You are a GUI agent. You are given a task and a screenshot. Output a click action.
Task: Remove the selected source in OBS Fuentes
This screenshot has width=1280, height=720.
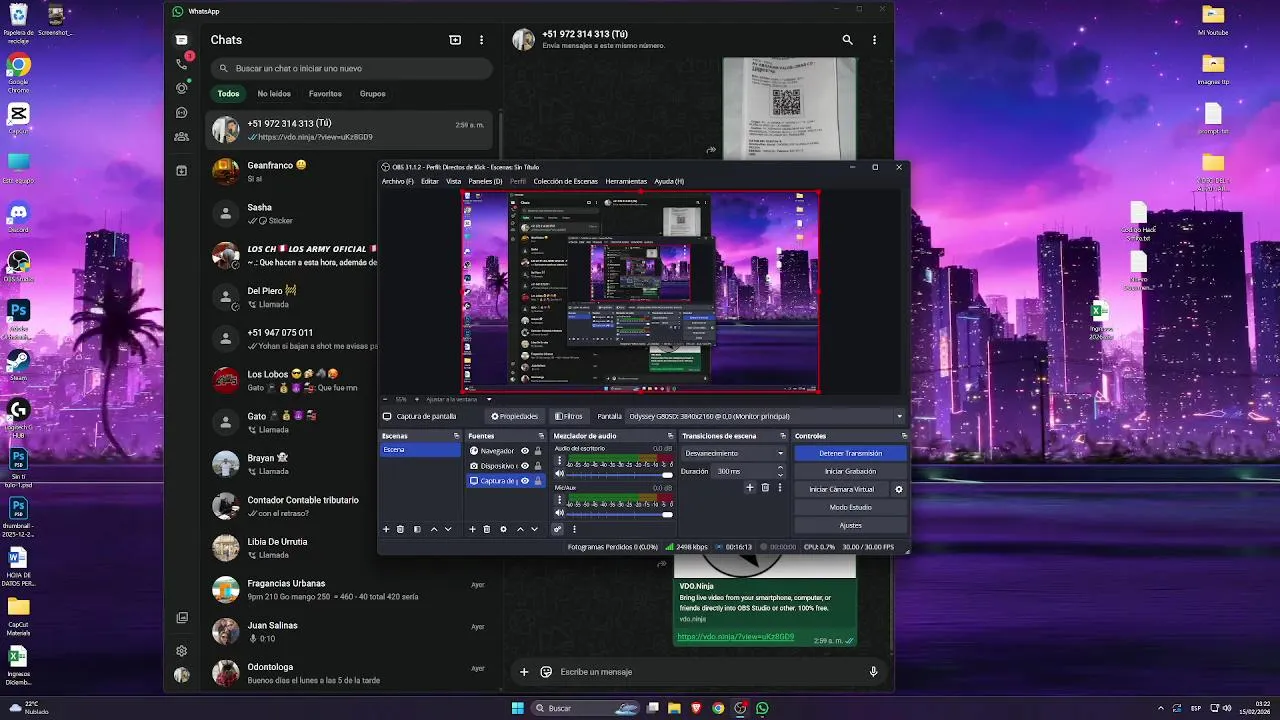tap(487, 529)
